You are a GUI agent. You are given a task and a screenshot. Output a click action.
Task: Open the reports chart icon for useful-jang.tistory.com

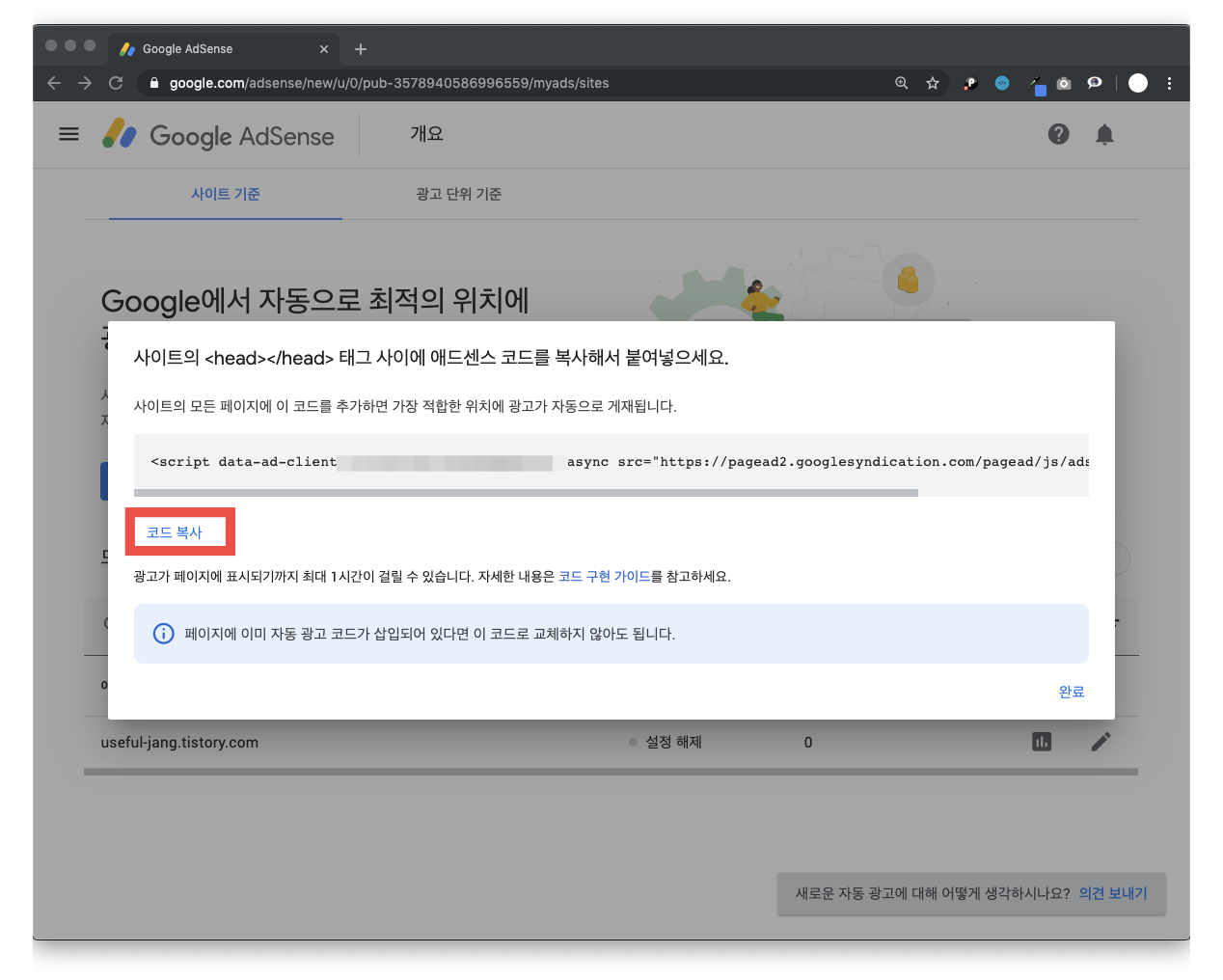pyautogui.click(x=1042, y=742)
